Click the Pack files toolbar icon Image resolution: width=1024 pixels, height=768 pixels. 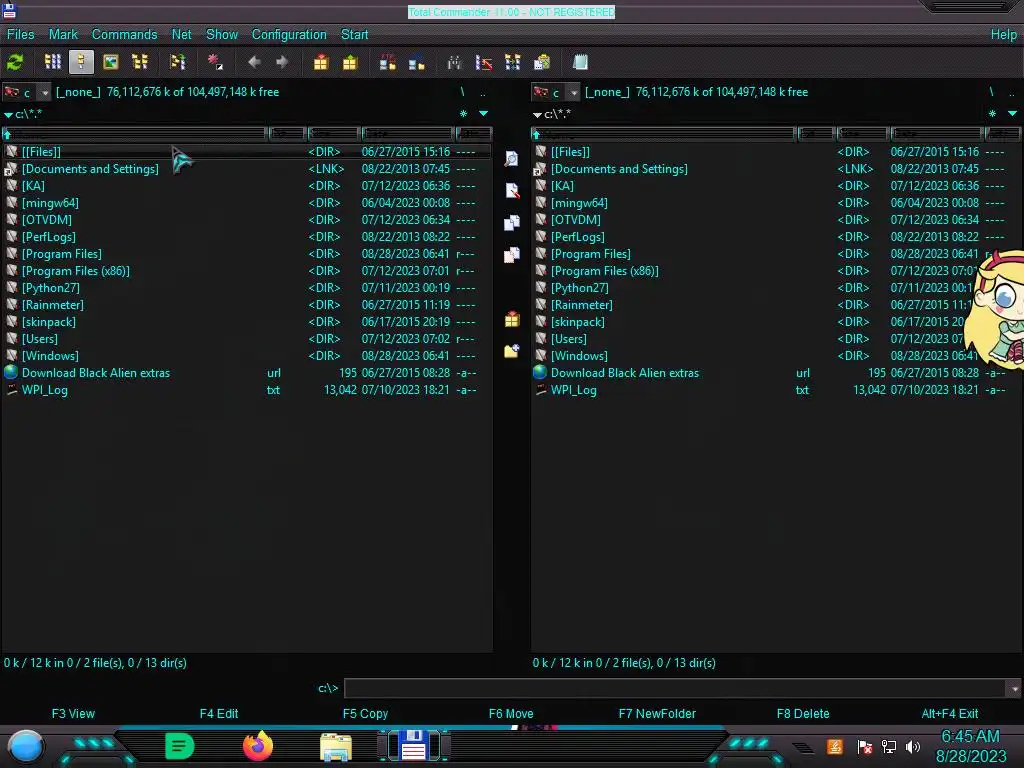tap(321, 63)
